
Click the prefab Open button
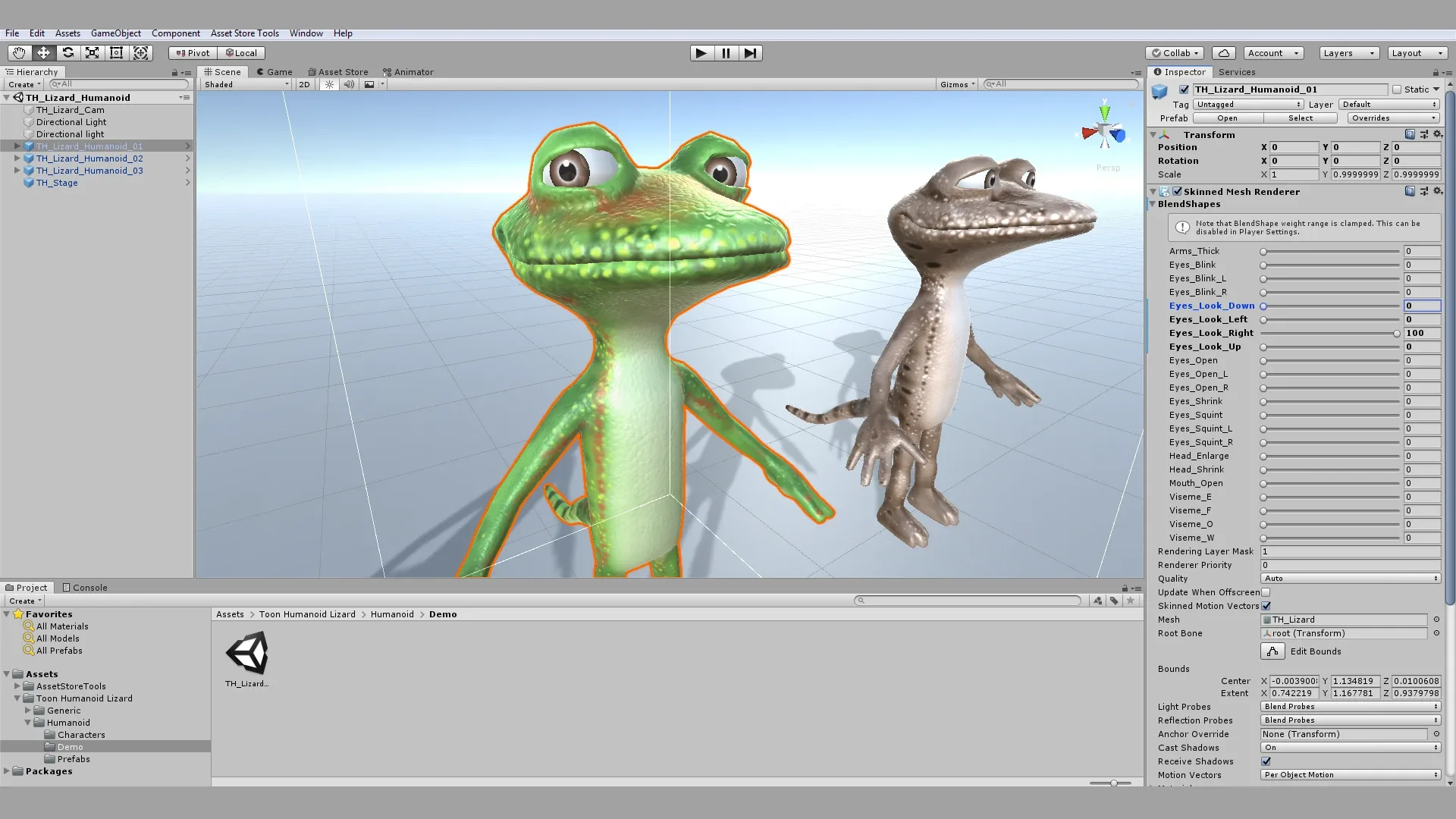coord(1227,118)
